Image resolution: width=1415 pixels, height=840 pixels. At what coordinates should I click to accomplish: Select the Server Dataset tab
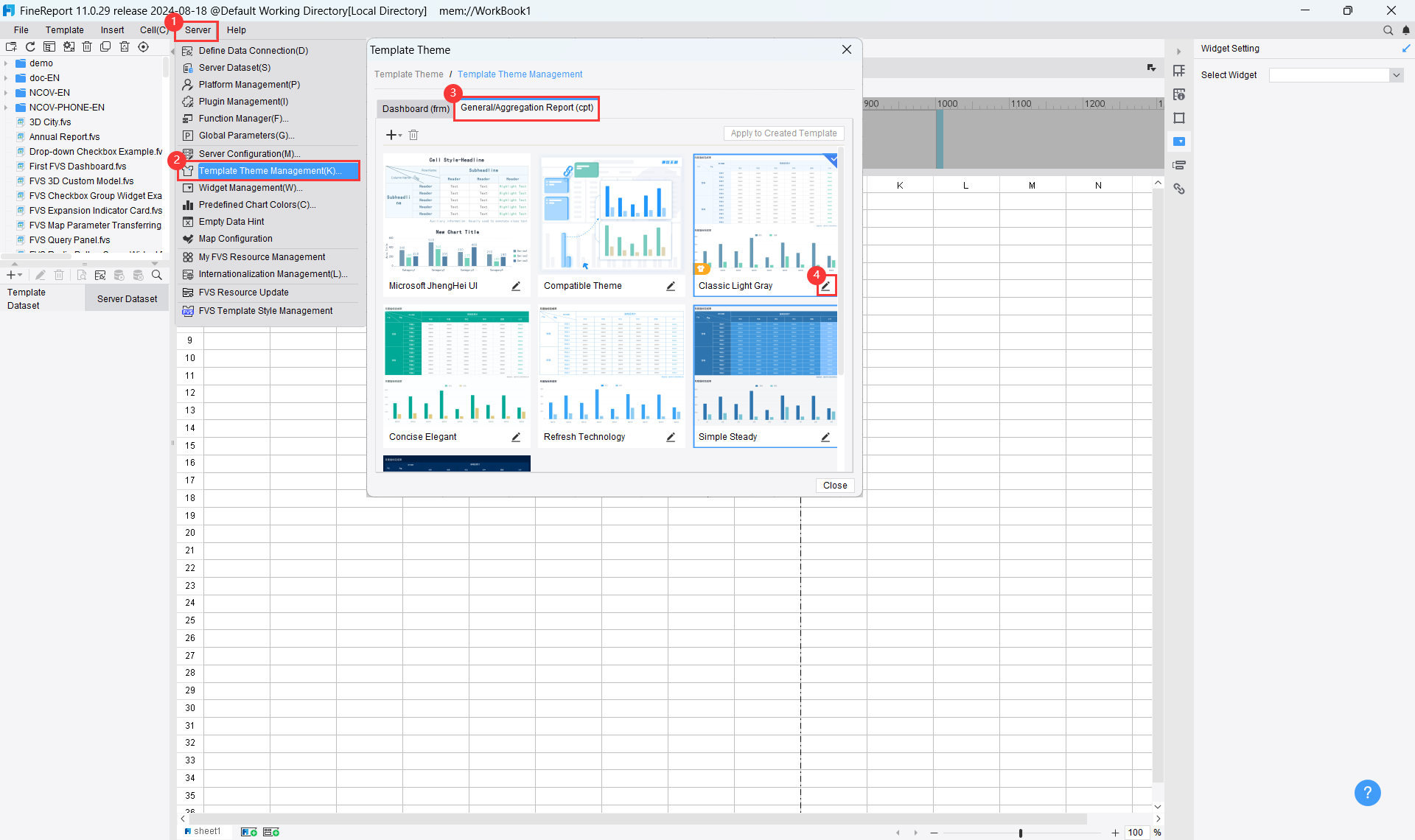click(x=127, y=299)
